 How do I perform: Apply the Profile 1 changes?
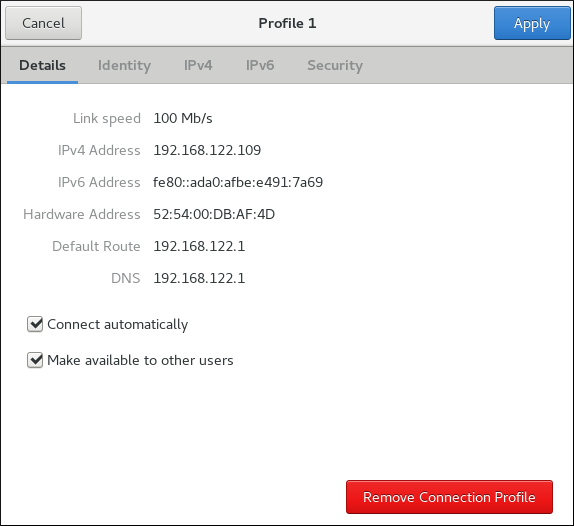[x=532, y=23]
